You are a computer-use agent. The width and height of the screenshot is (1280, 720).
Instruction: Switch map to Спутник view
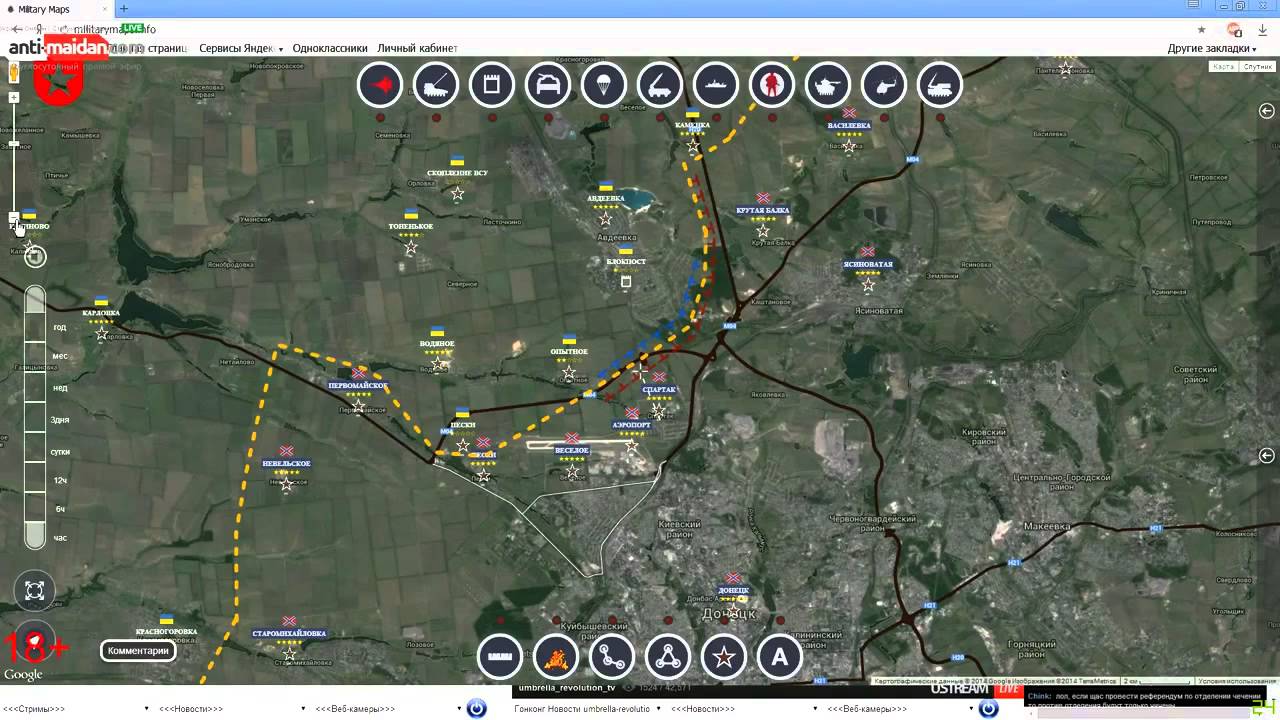click(1257, 67)
